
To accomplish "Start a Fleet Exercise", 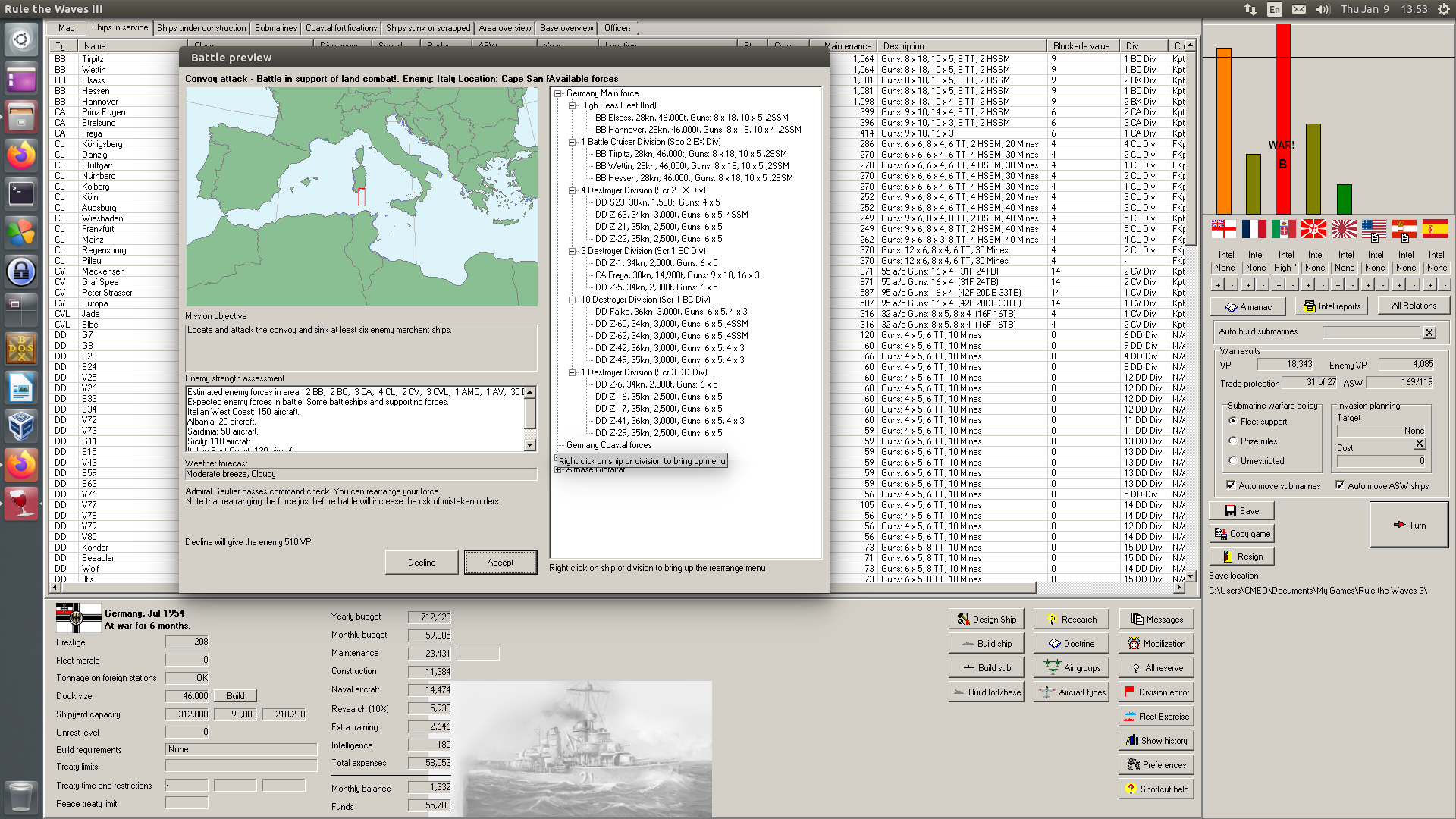I will click(1156, 716).
